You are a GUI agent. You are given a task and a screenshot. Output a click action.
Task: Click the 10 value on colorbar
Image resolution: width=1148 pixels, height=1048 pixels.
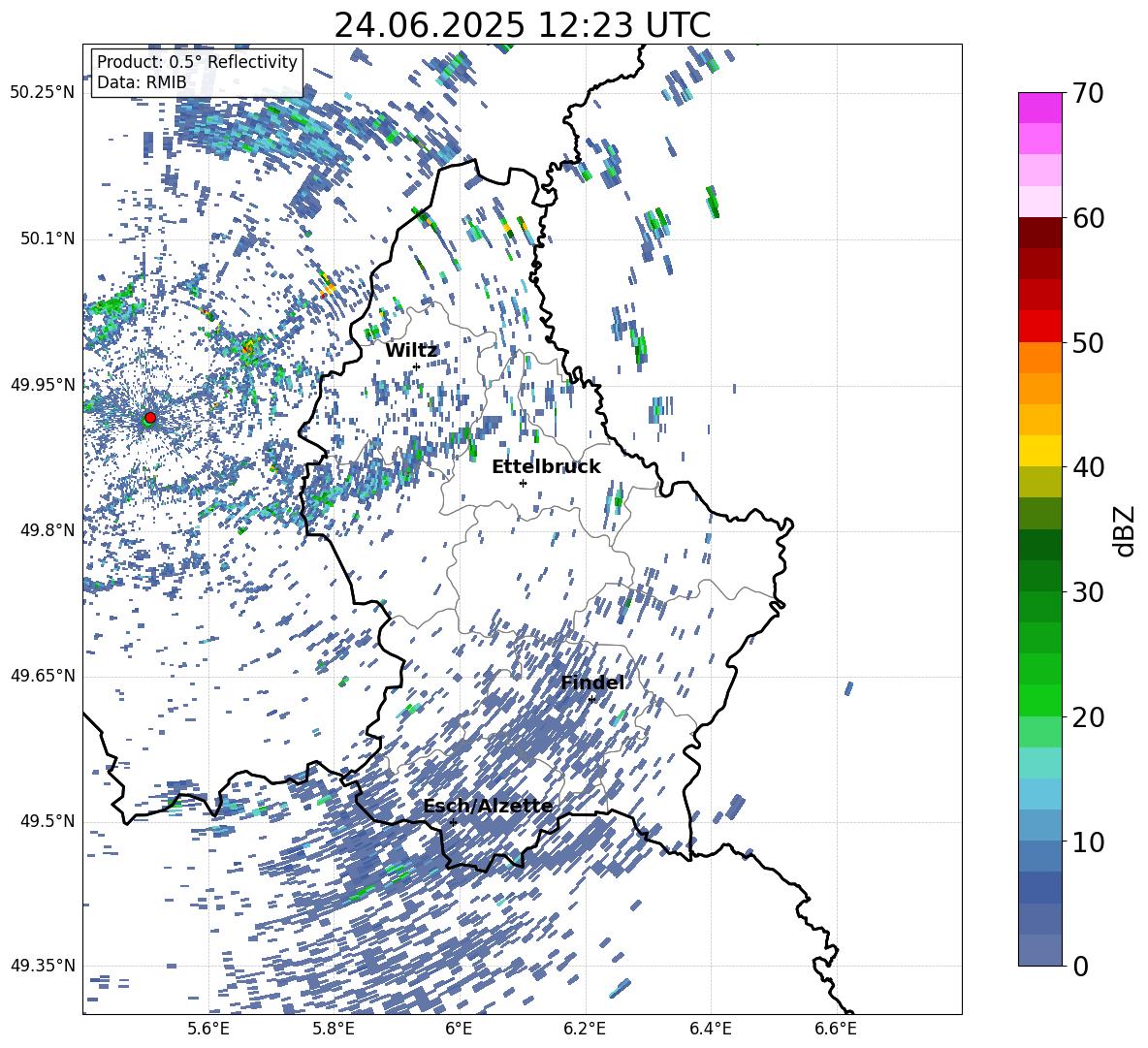pyautogui.click(x=1088, y=842)
